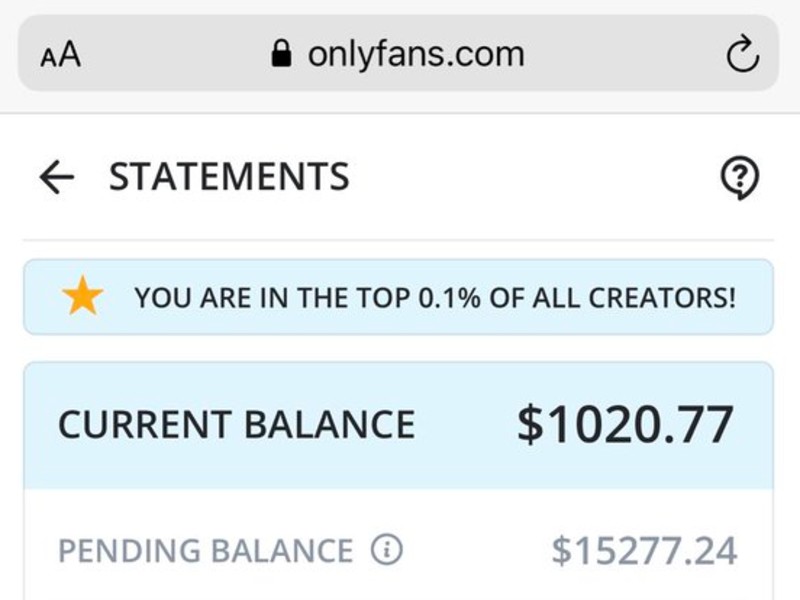Click the STATEMENTS page heading
800x600 pixels.
(x=229, y=177)
